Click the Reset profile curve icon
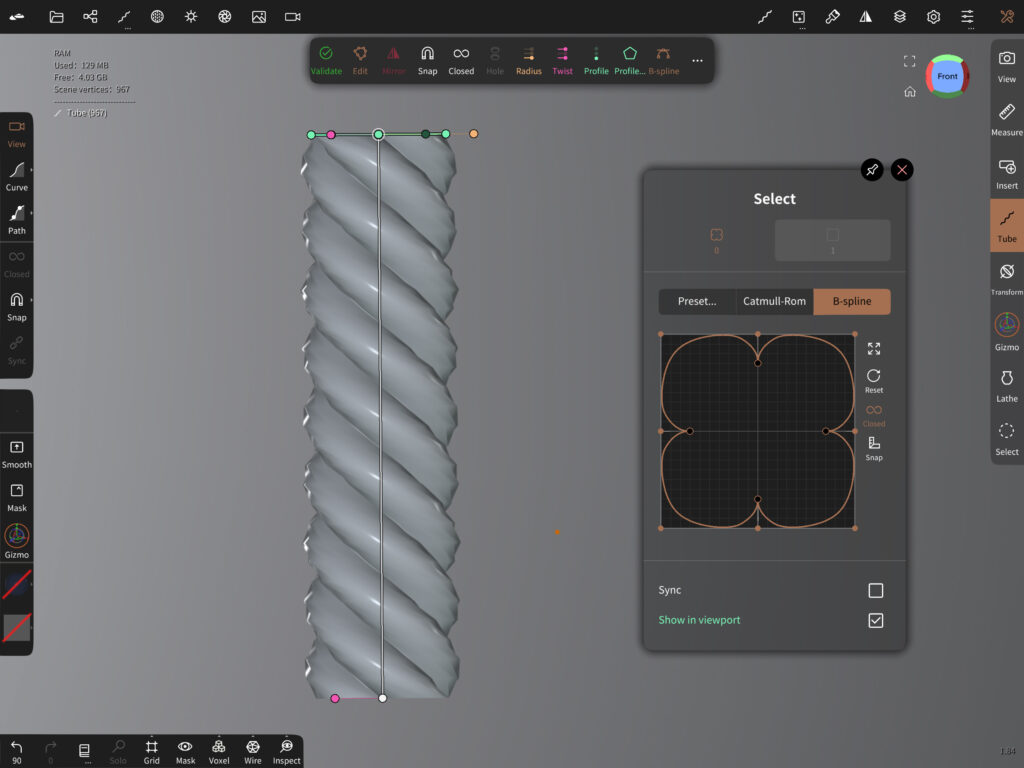 tap(874, 380)
